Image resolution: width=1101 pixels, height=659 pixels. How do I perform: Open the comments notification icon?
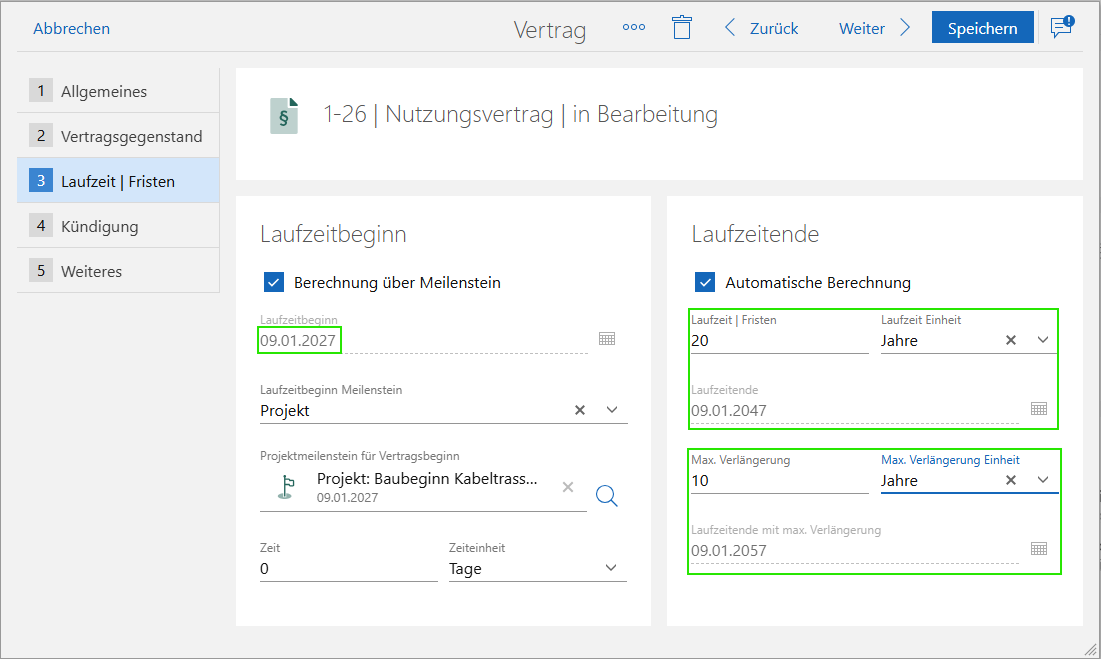pos(1062,27)
